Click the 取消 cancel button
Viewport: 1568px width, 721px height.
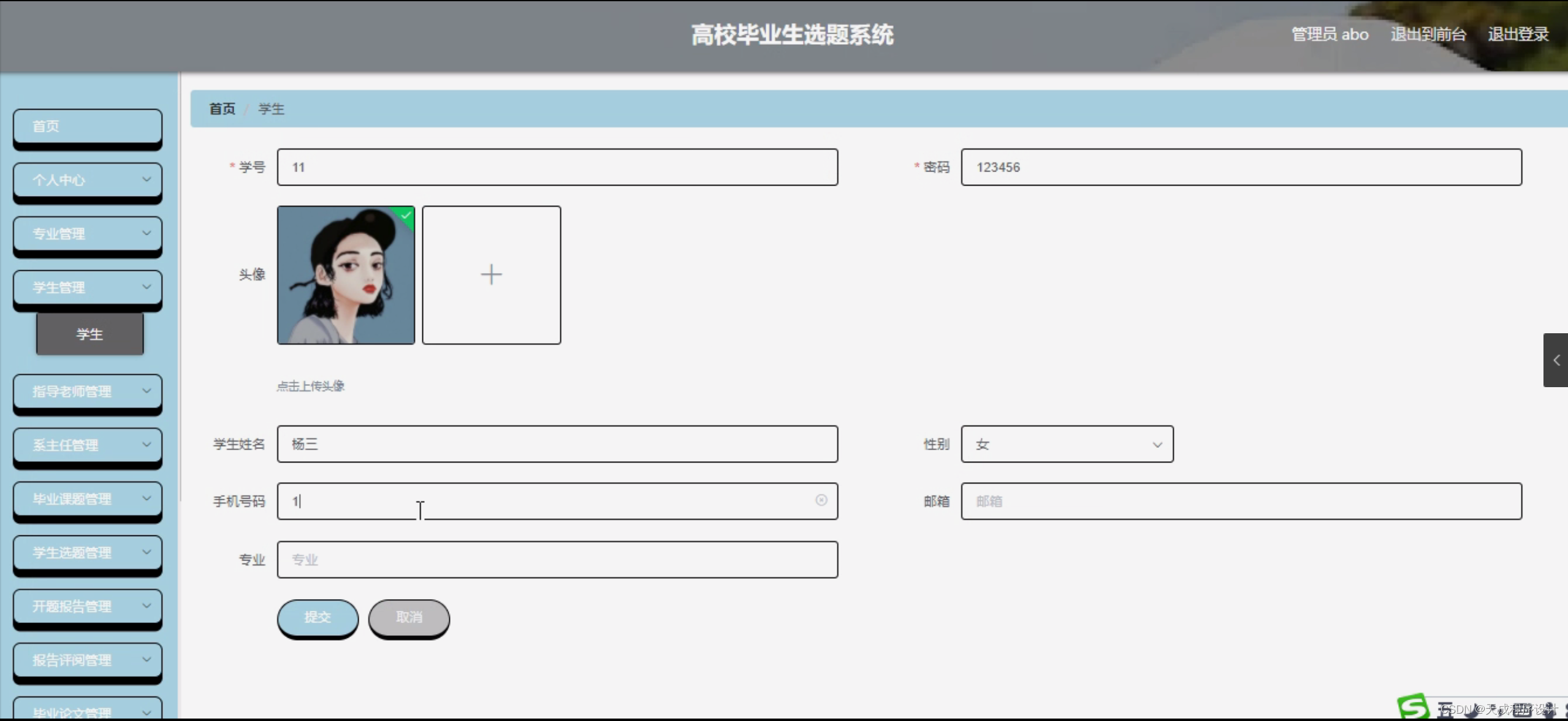[409, 617]
